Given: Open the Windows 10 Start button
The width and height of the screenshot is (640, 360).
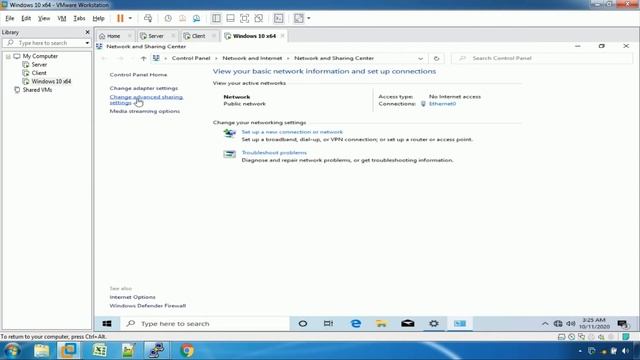Looking at the screenshot, I should tap(107, 324).
